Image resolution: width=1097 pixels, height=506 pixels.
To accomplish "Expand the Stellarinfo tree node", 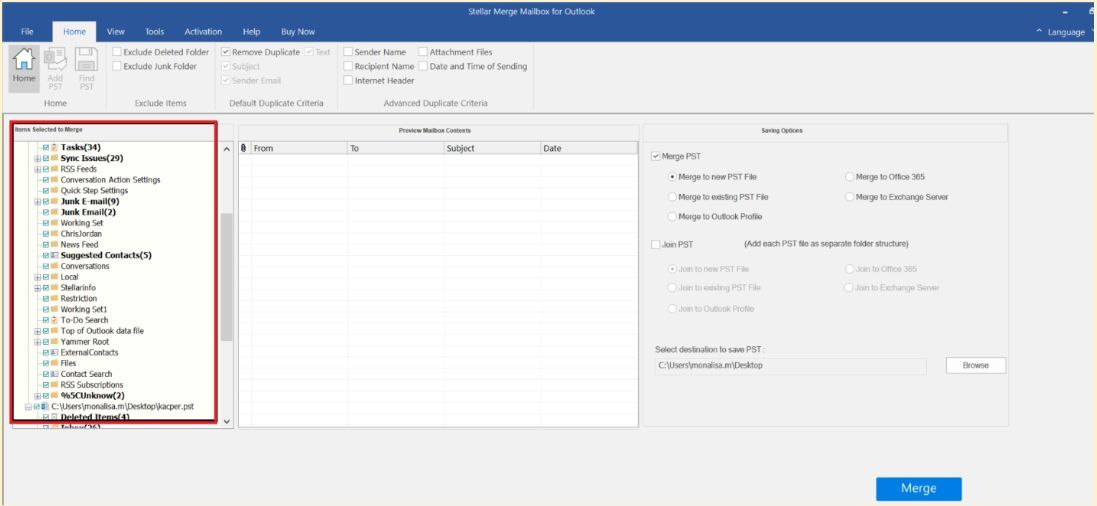I will [x=38, y=288].
